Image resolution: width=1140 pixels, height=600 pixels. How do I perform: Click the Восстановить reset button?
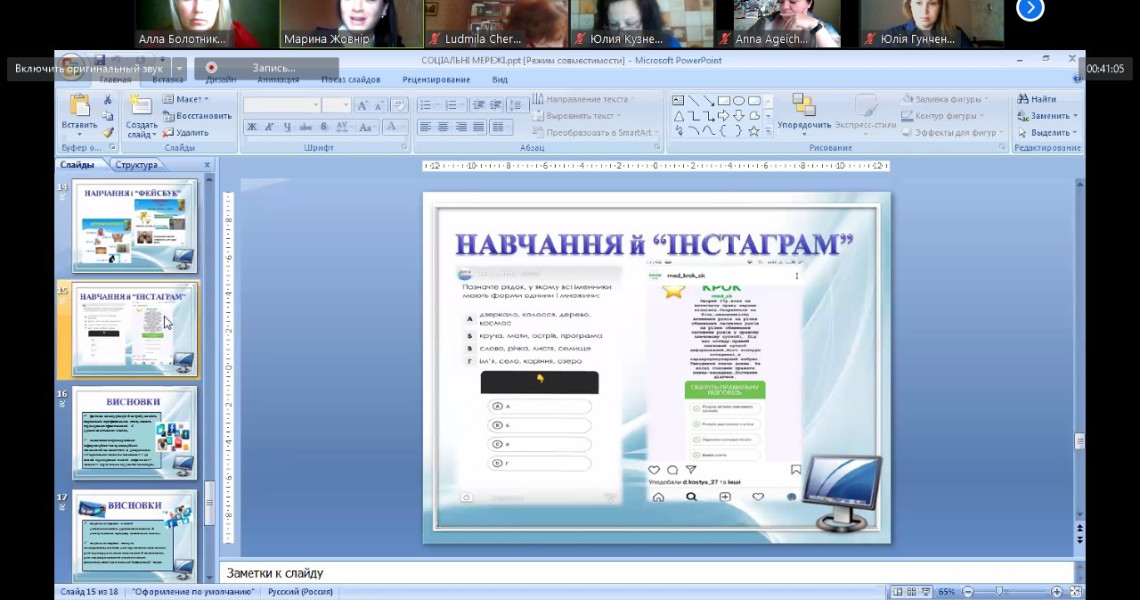197,116
